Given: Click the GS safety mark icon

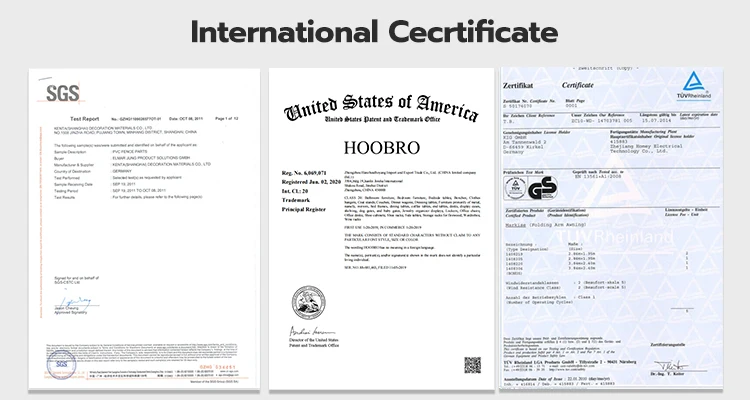Looking at the screenshot, I should (542, 188).
